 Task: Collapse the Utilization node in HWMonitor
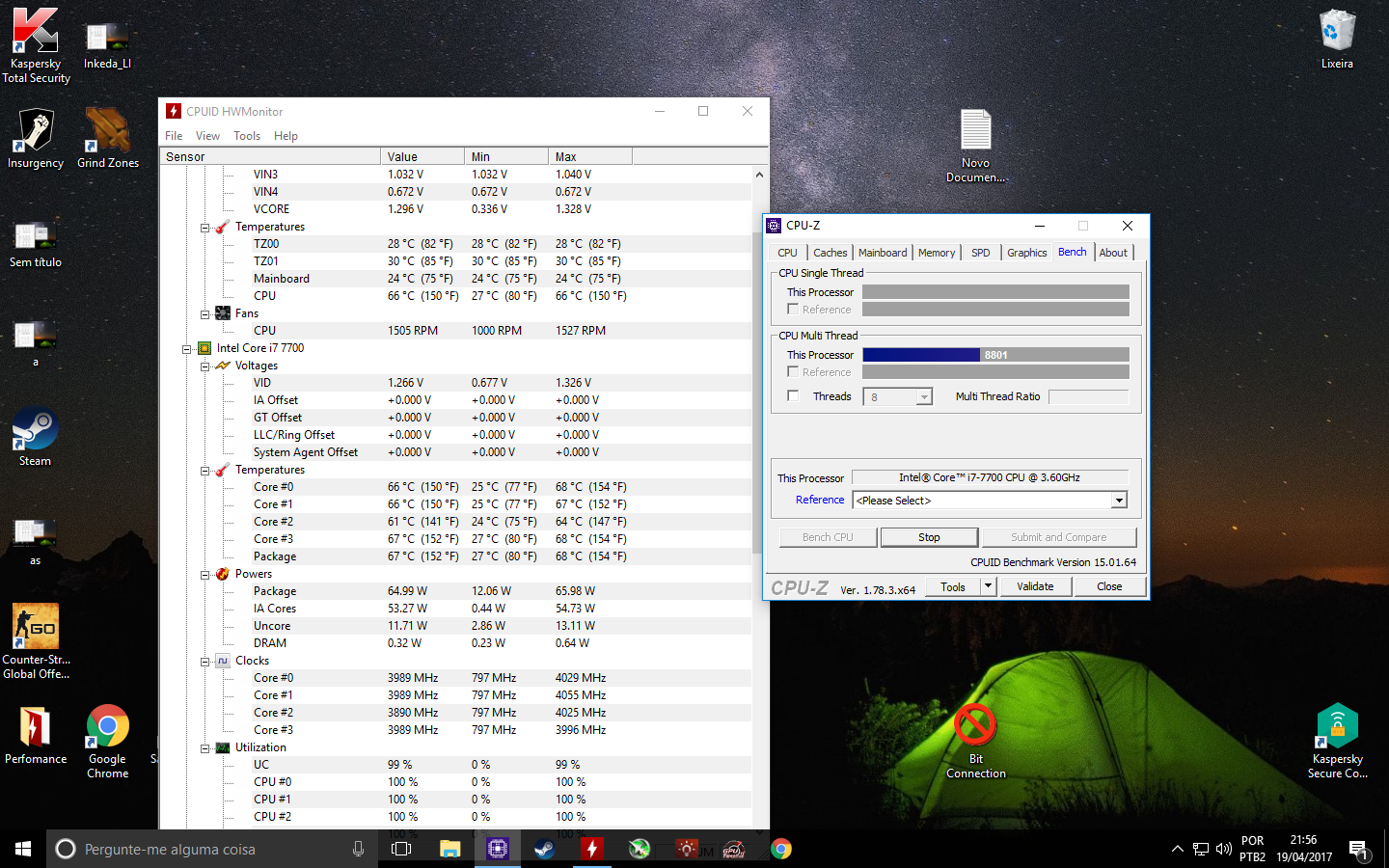click(x=205, y=748)
